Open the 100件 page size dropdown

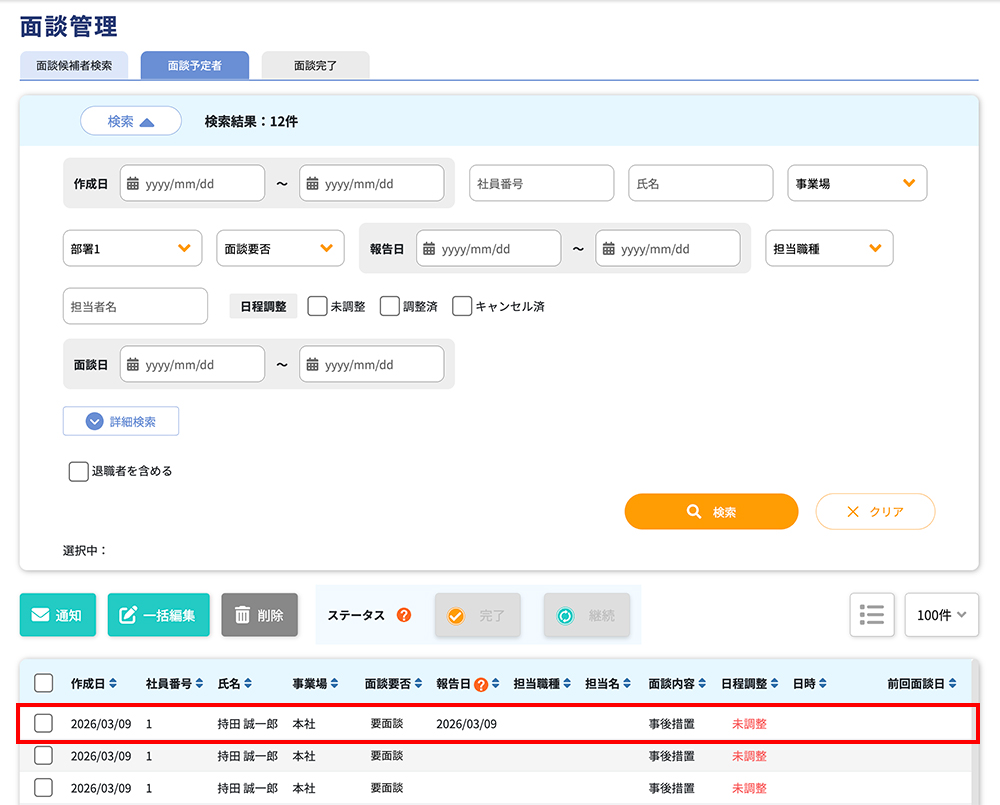941,615
